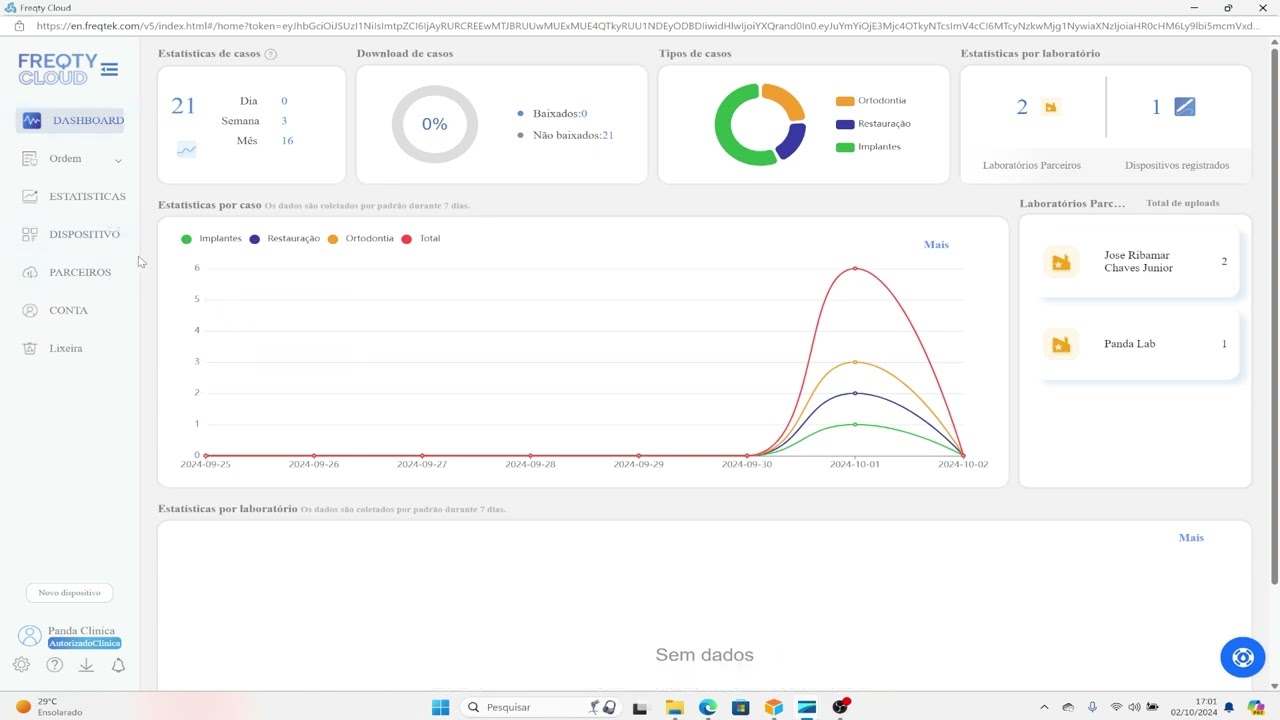Image resolution: width=1280 pixels, height=720 pixels.
Task: Switch to Laboratórios Parc... tab
Action: 1072,204
